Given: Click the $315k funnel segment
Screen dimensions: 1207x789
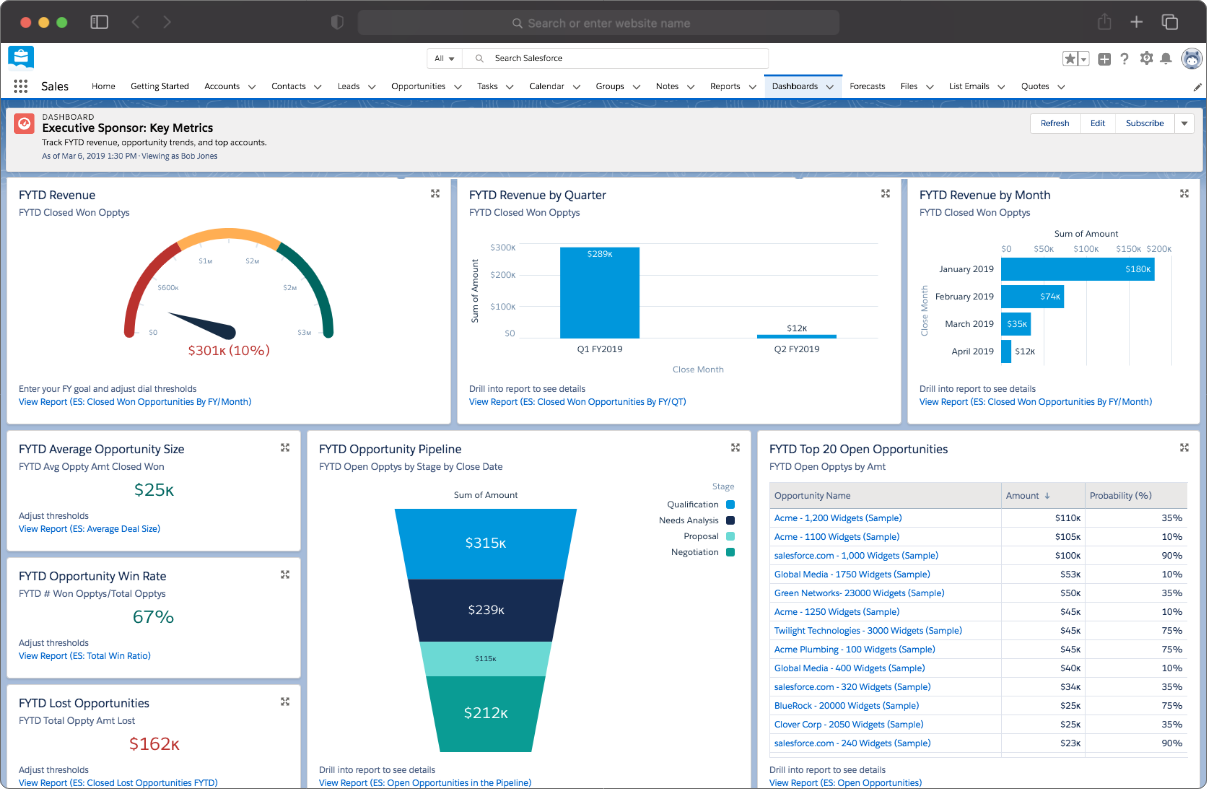Looking at the screenshot, I should (485, 544).
